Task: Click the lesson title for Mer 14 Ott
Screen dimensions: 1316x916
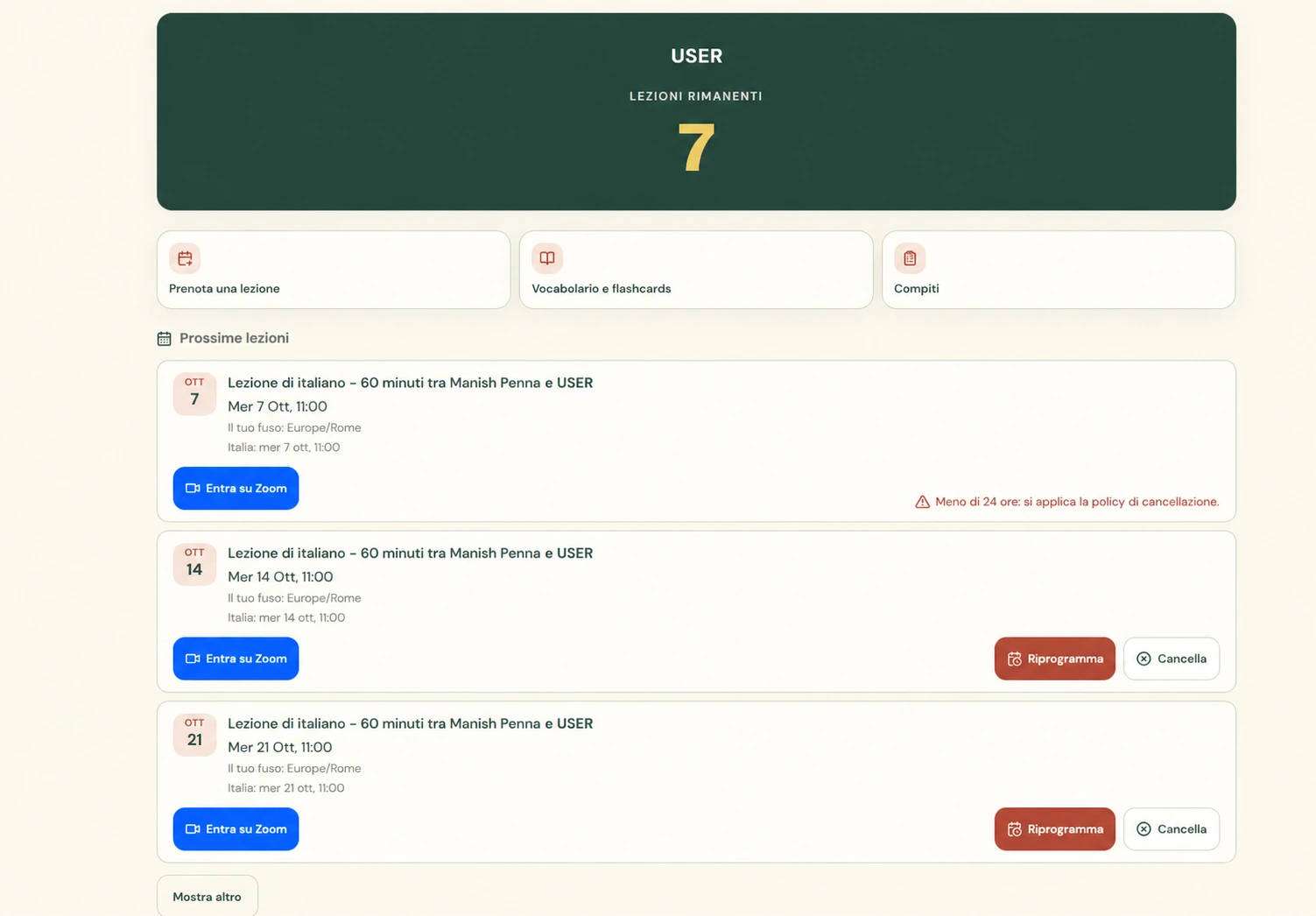Action: tap(411, 553)
